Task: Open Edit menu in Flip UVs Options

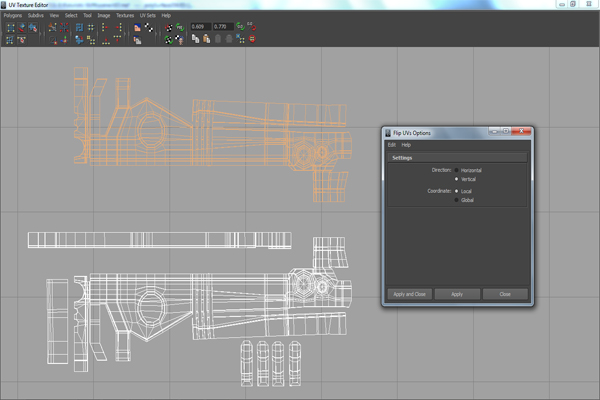Action: [x=391, y=145]
